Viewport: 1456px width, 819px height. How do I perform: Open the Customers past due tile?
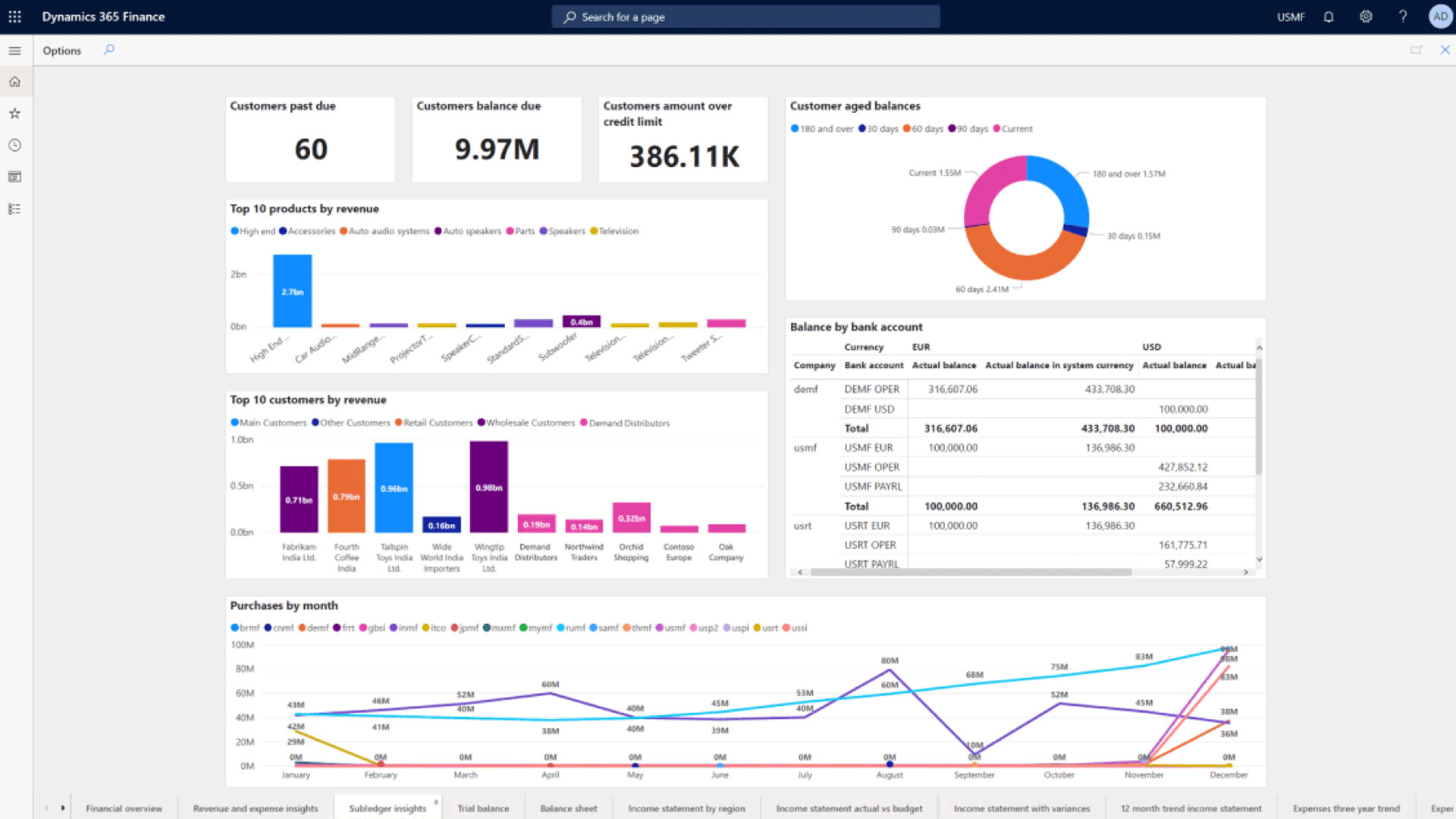[309, 140]
